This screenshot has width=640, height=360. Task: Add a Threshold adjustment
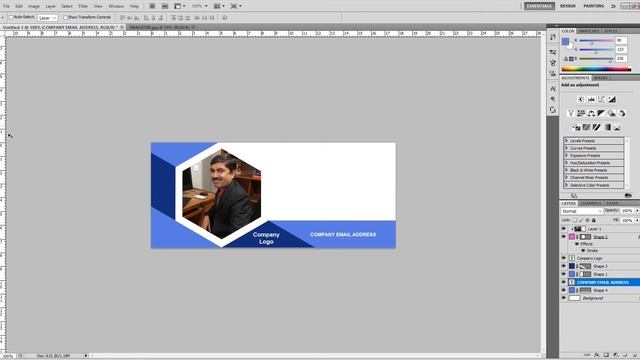tap(597, 127)
